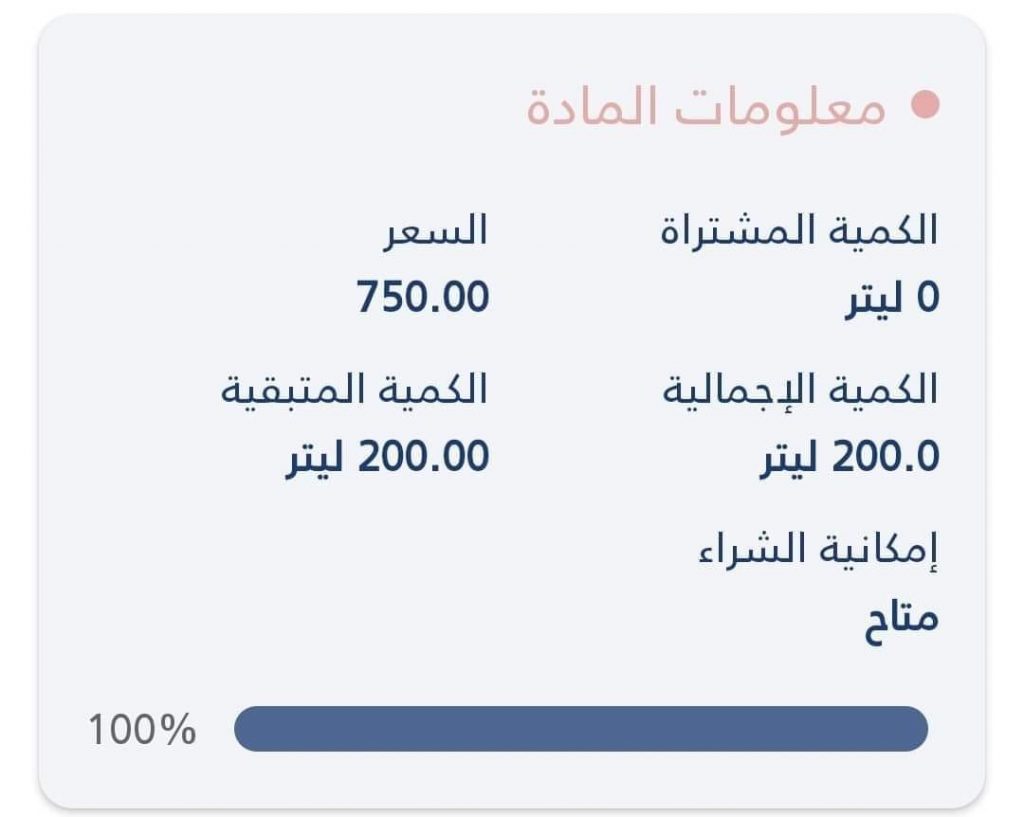The height and width of the screenshot is (817, 1024).
Task: Select the 200.0 ليتر total value
Action: (849, 457)
